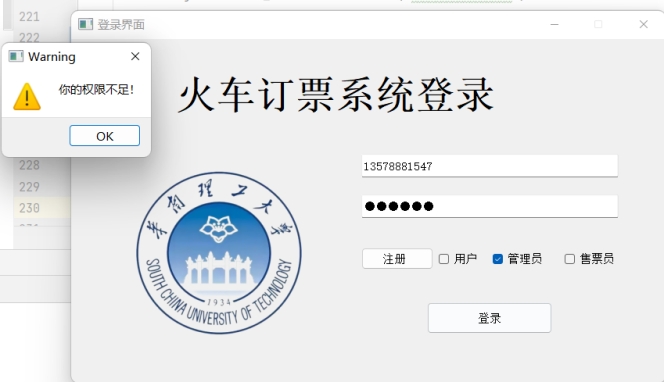The width and height of the screenshot is (664, 383).
Task: Close the Warning dialog
Action: point(135,56)
